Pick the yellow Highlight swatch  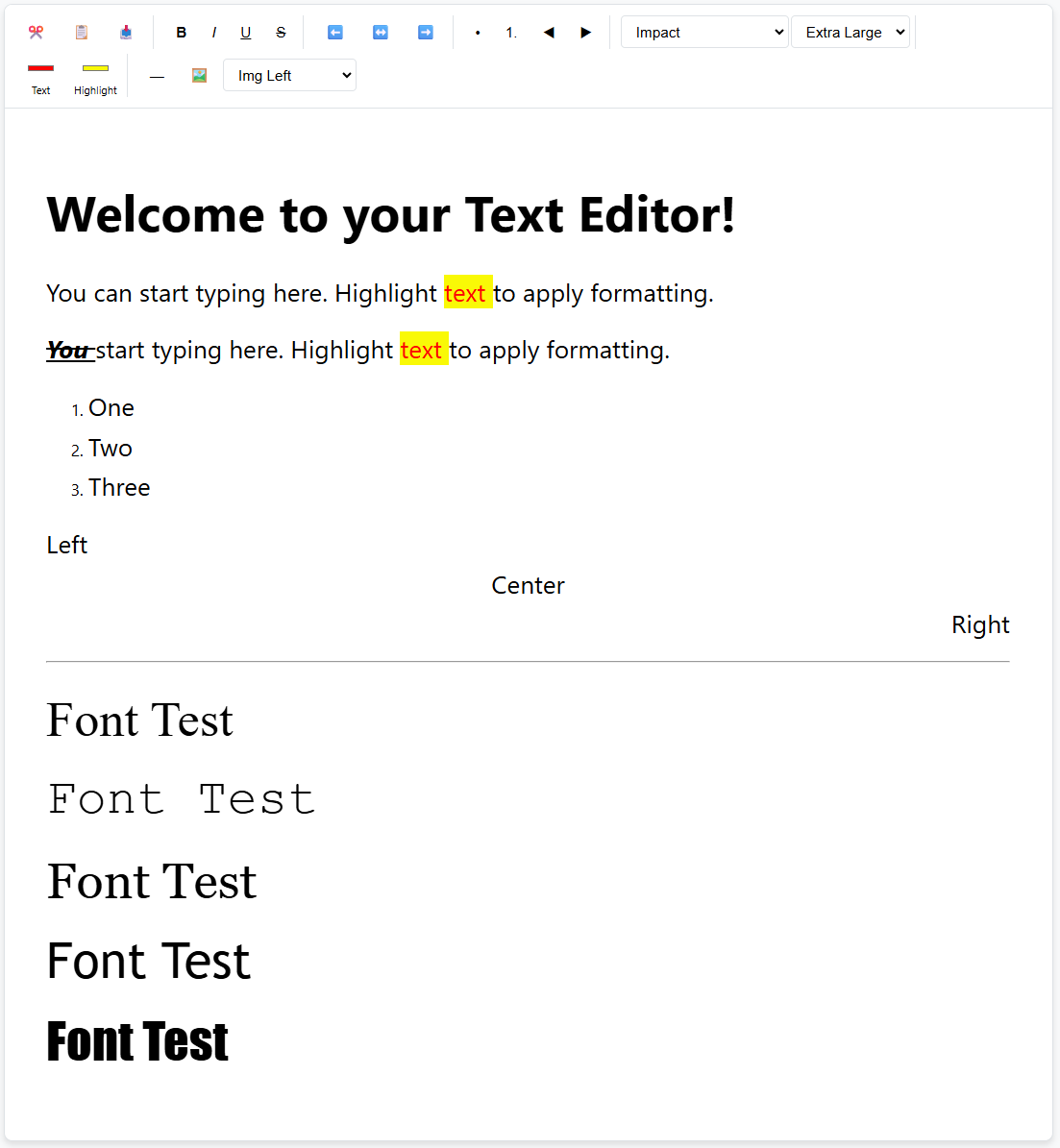tap(95, 70)
